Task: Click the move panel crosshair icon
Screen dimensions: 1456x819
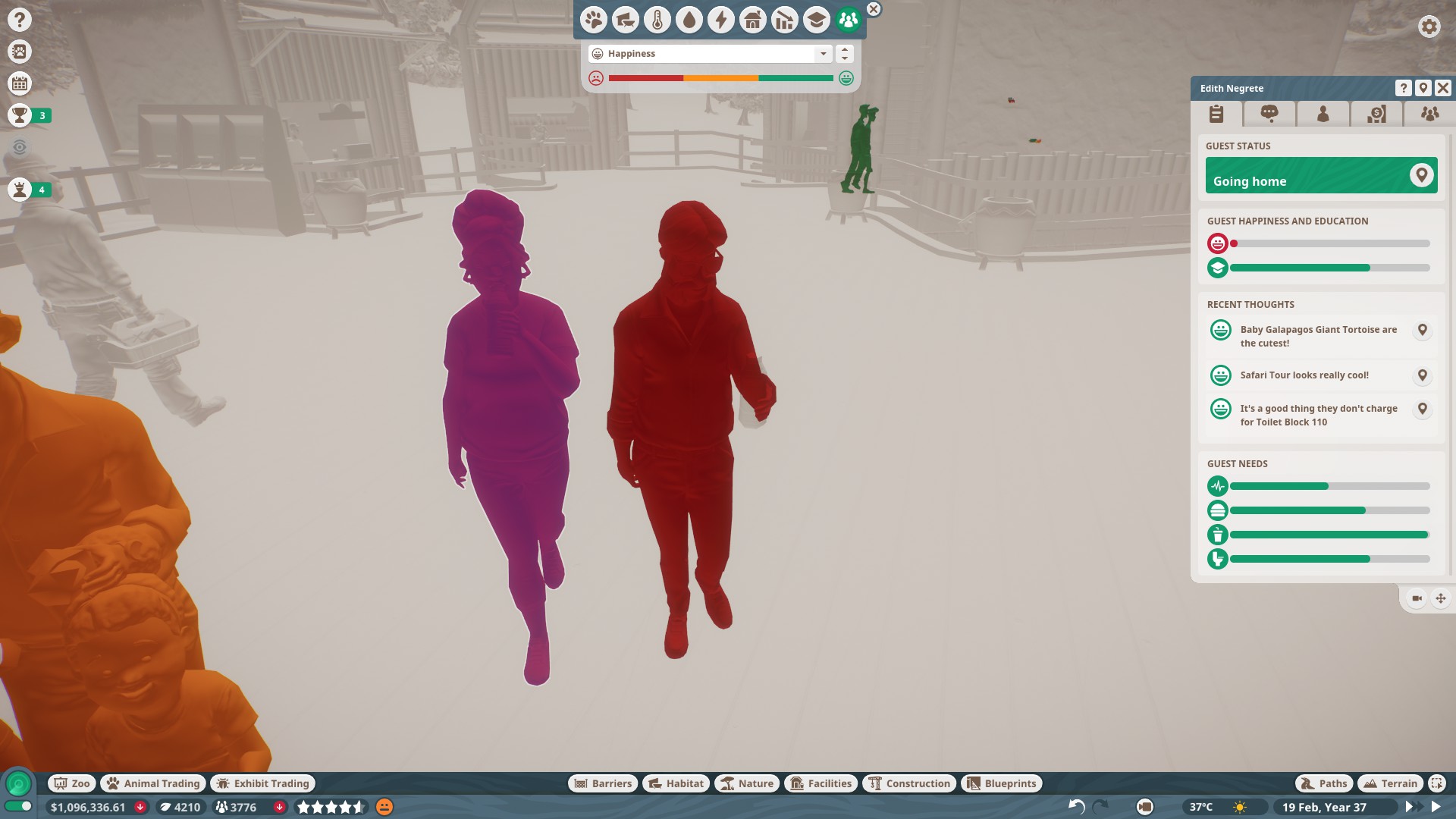Action: coord(1440,598)
